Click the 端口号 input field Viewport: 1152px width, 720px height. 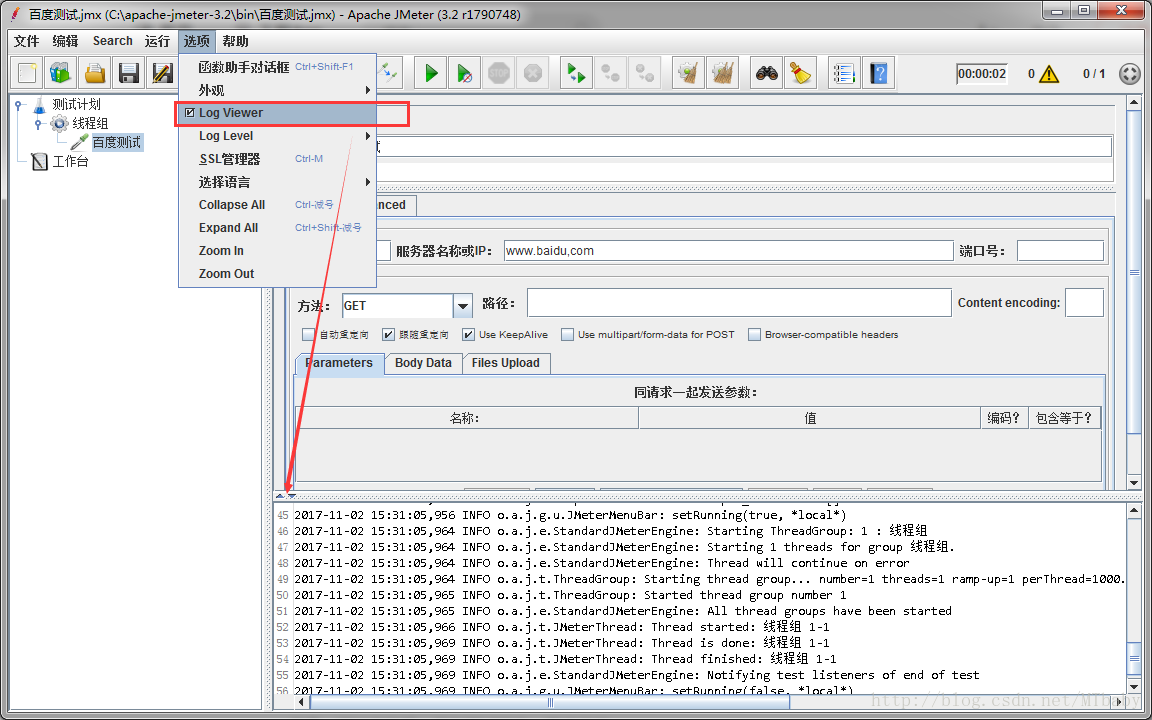point(1060,251)
